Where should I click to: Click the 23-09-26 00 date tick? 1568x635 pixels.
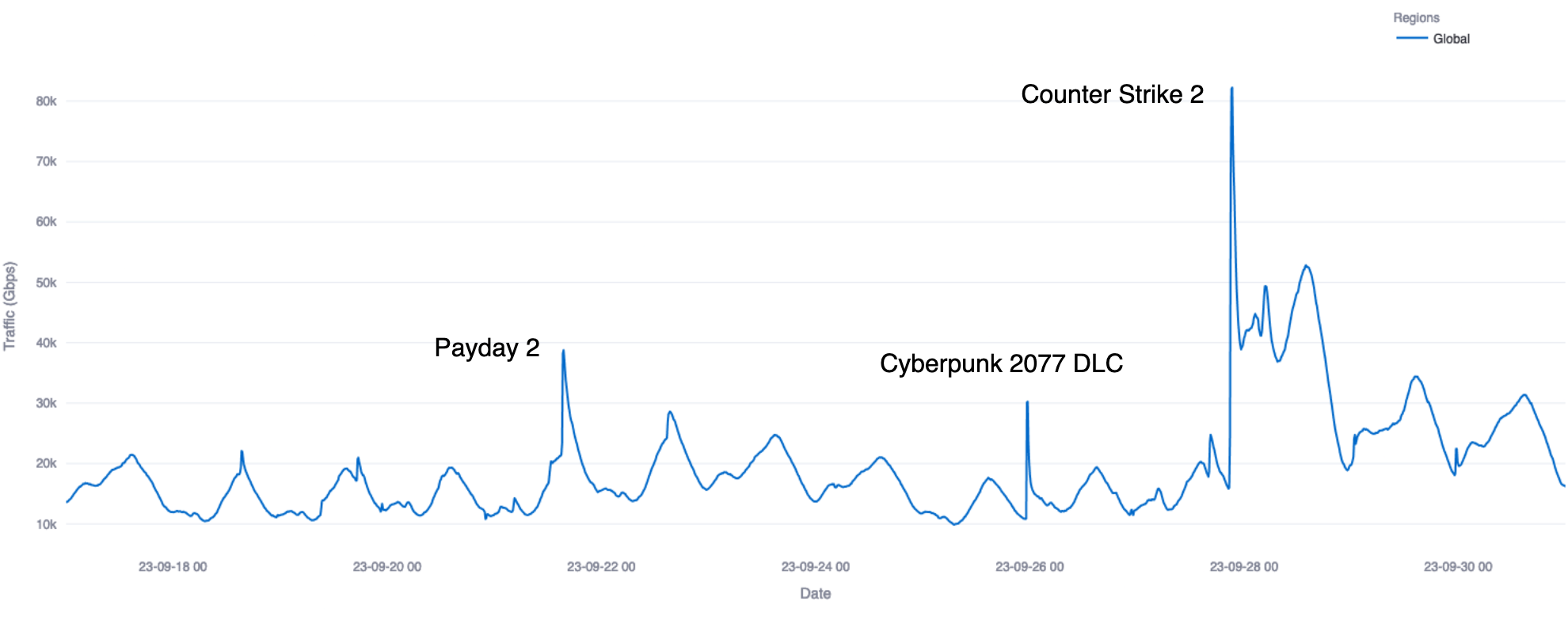click(1029, 567)
